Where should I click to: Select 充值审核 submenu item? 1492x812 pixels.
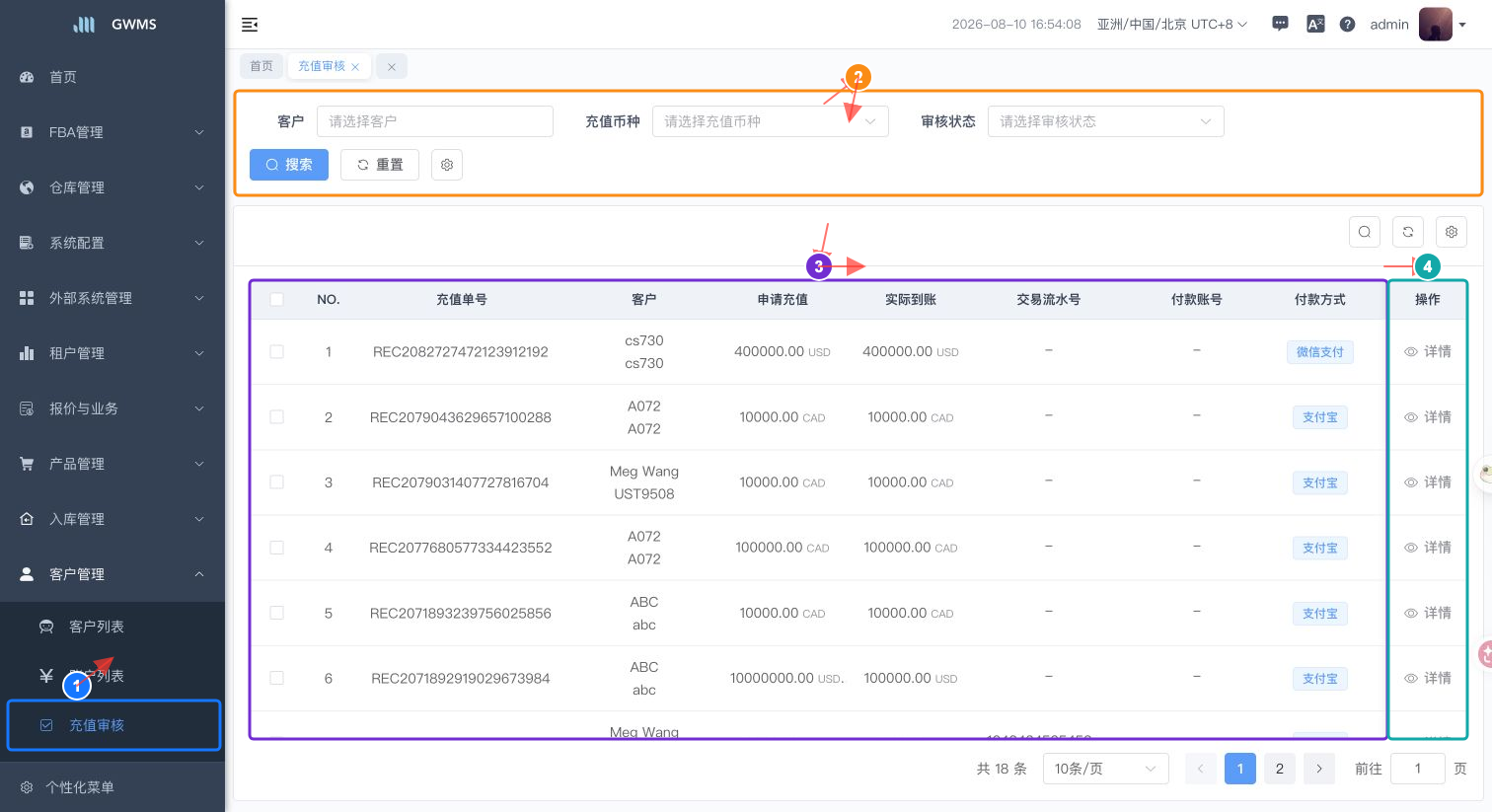pyautogui.click(x=112, y=725)
